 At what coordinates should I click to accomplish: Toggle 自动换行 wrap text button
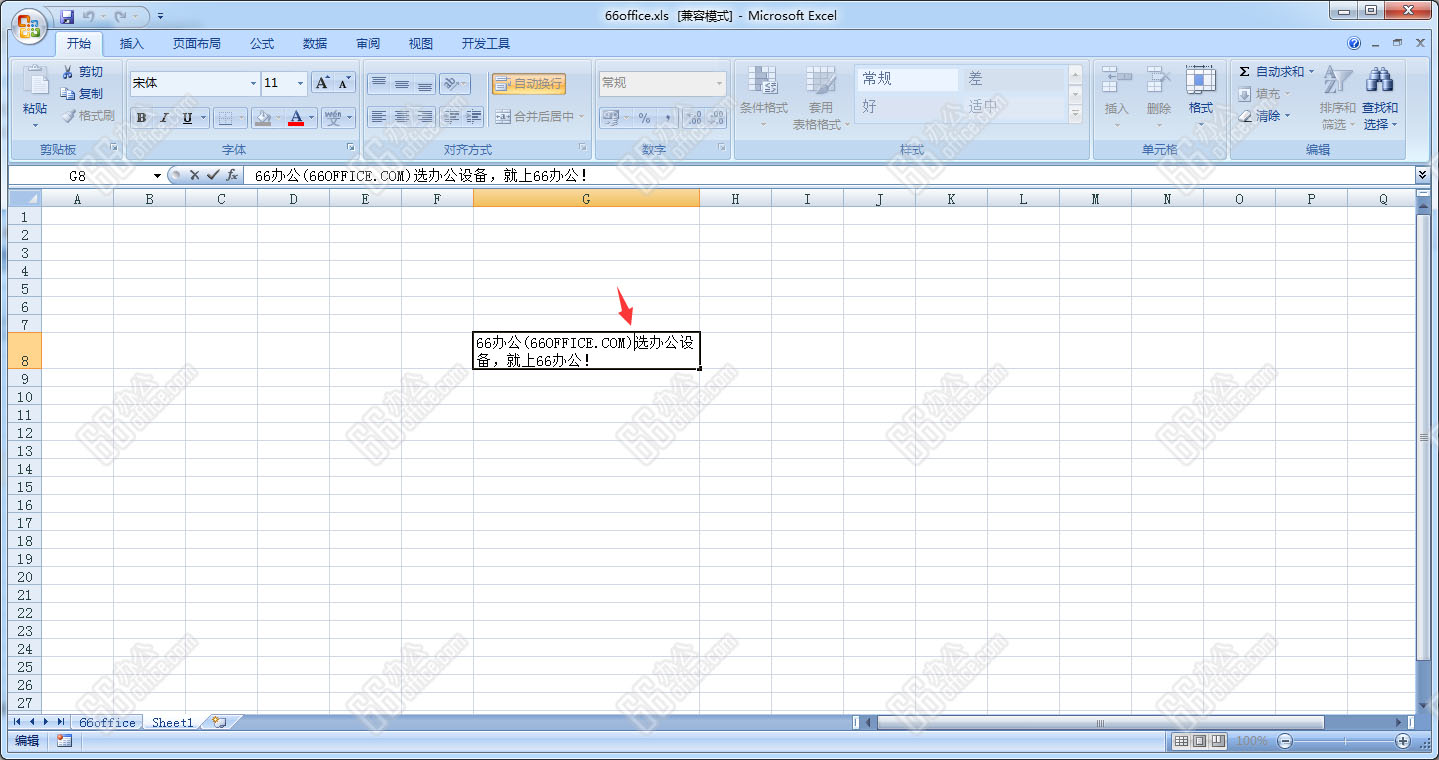(529, 84)
